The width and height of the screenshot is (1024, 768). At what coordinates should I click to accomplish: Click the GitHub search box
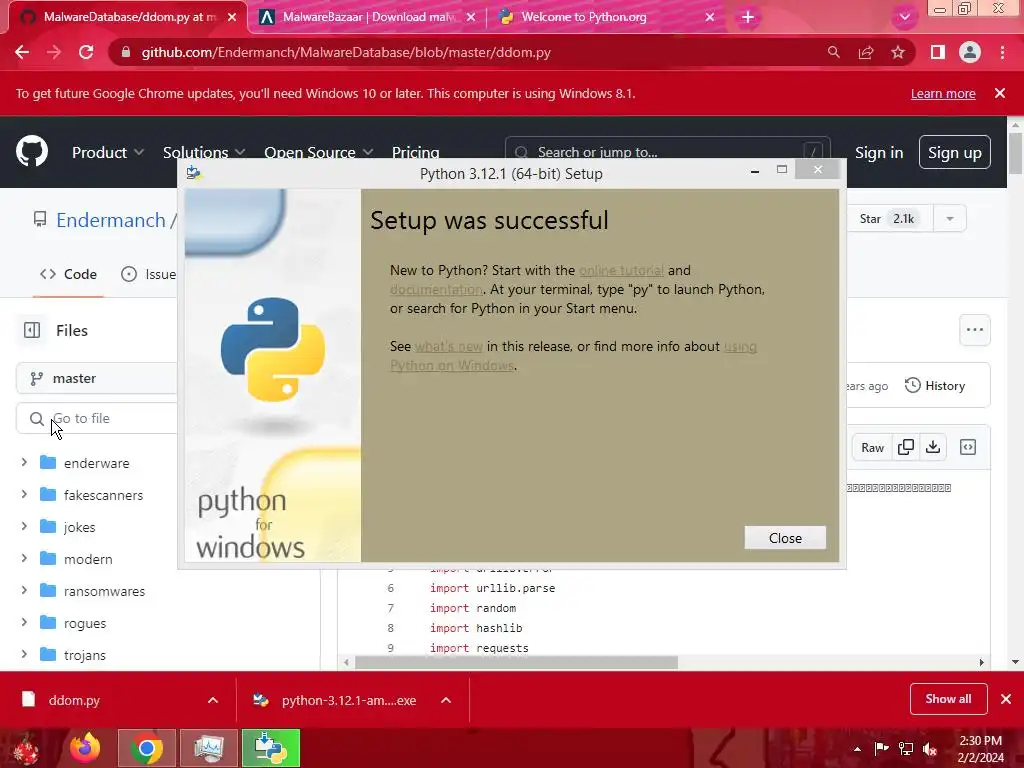click(667, 151)
